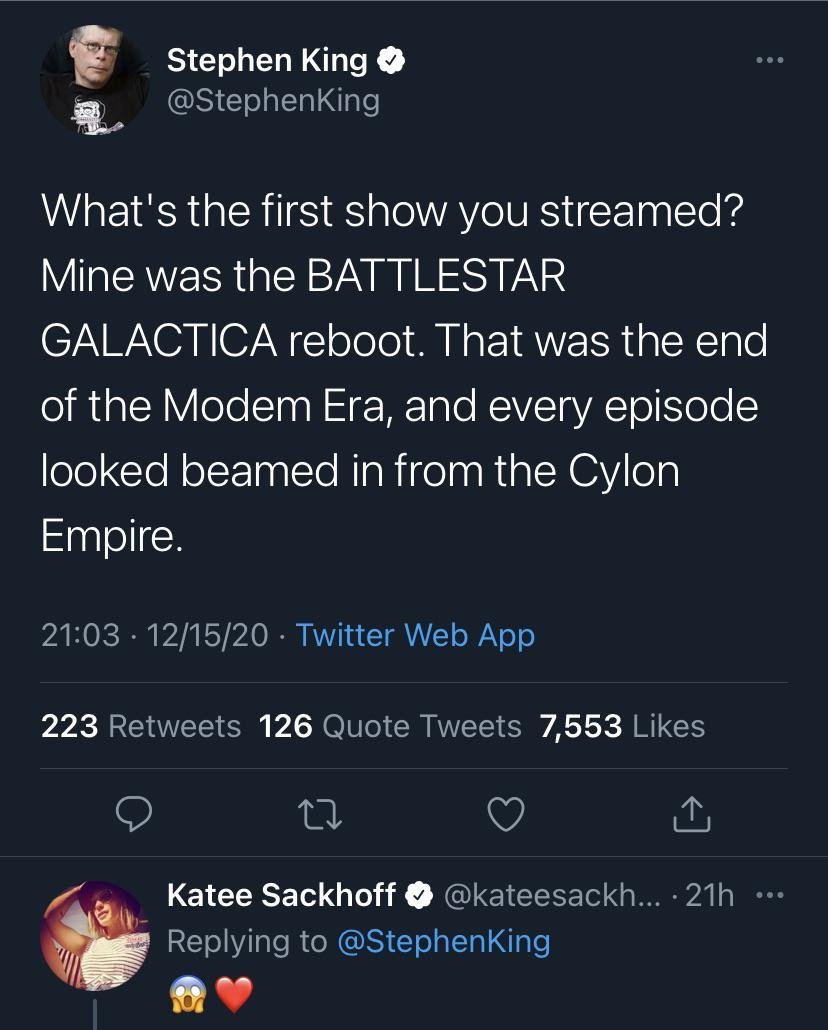Tap the 21:03 · 12/15/20 timestamp
The image size is (828, 1030).
(x=154, y=635)
